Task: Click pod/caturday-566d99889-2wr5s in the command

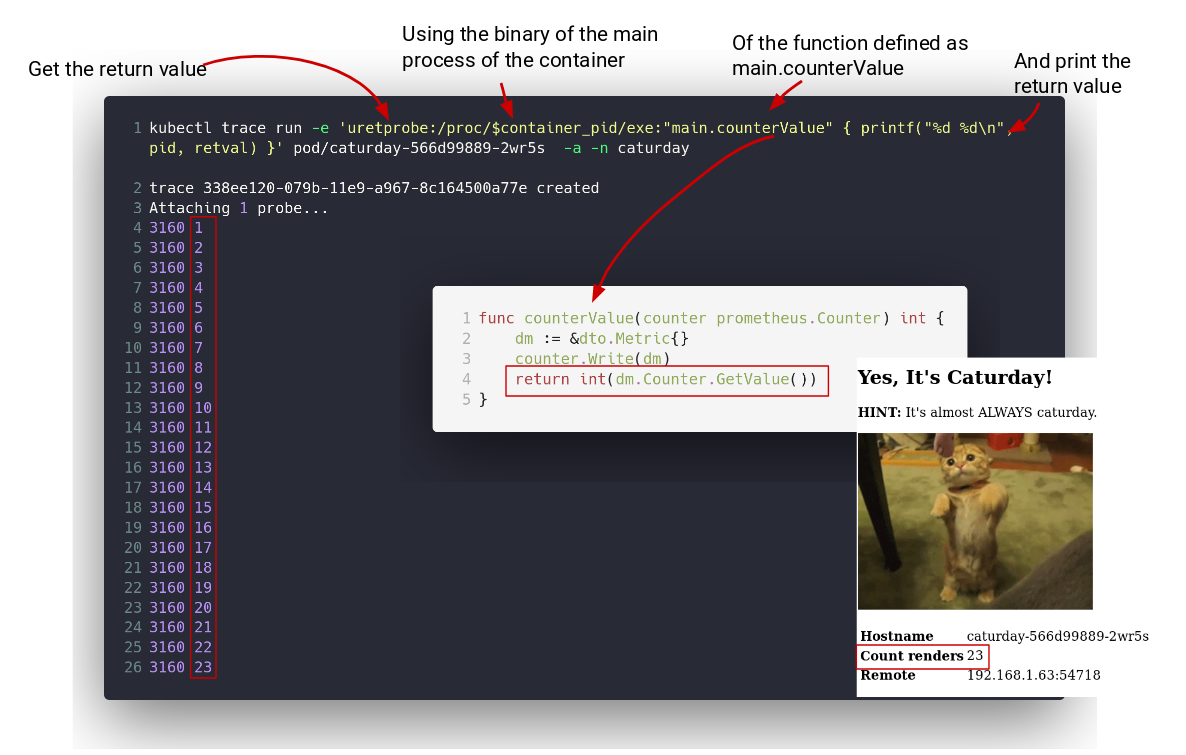Action: click(x=419, y=148)
